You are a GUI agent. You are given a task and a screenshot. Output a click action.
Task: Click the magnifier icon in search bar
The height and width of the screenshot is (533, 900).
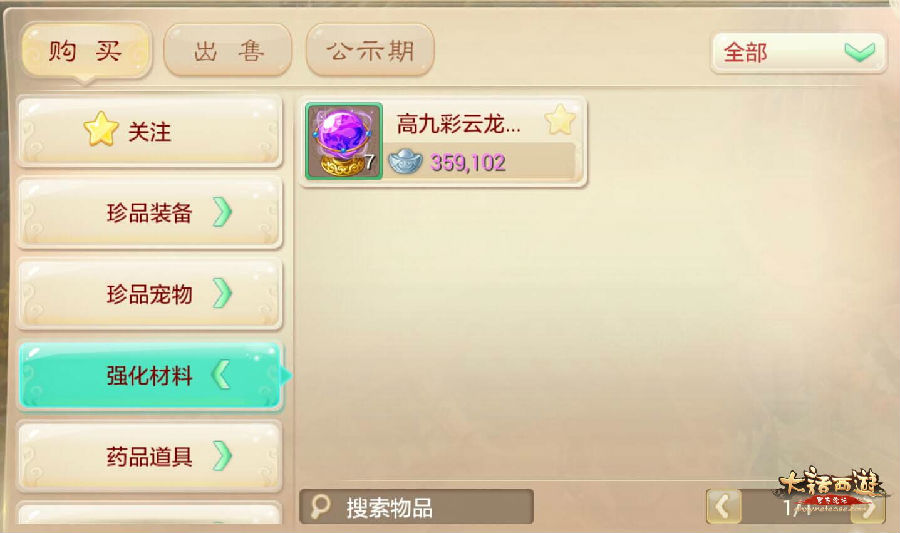click(x=320, y=507)
